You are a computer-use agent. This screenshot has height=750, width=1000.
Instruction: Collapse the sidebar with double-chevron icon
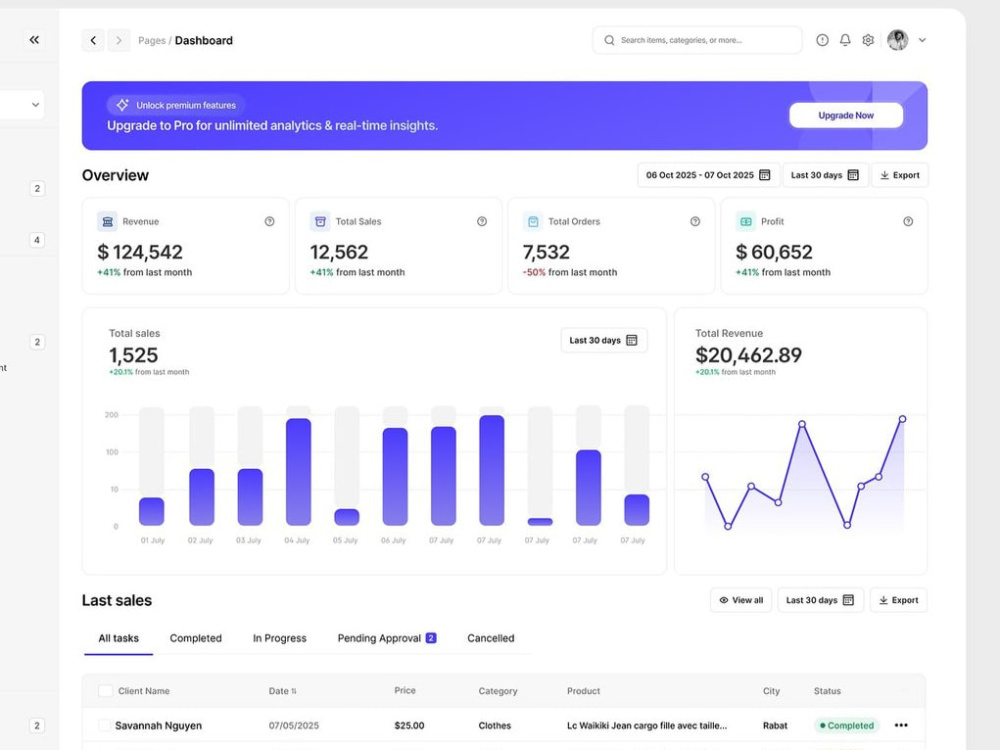point(34,40)
